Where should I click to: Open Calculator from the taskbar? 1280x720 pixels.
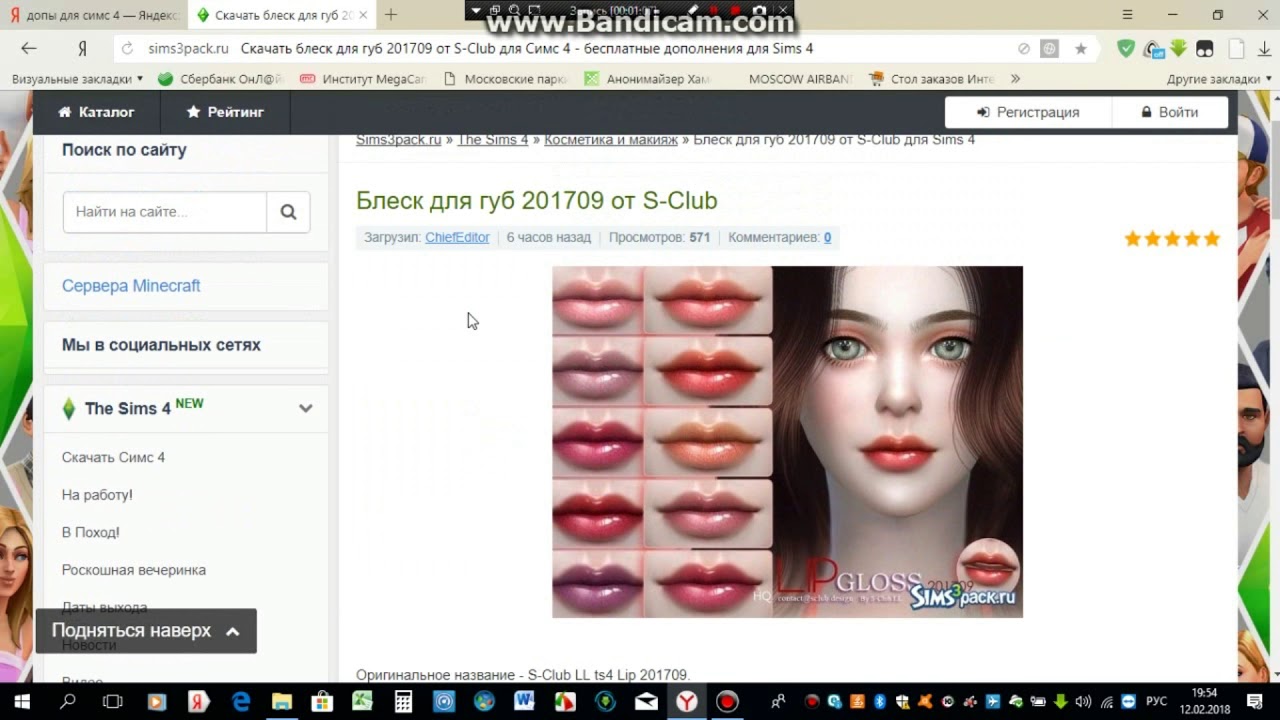[x=403, y=702]
